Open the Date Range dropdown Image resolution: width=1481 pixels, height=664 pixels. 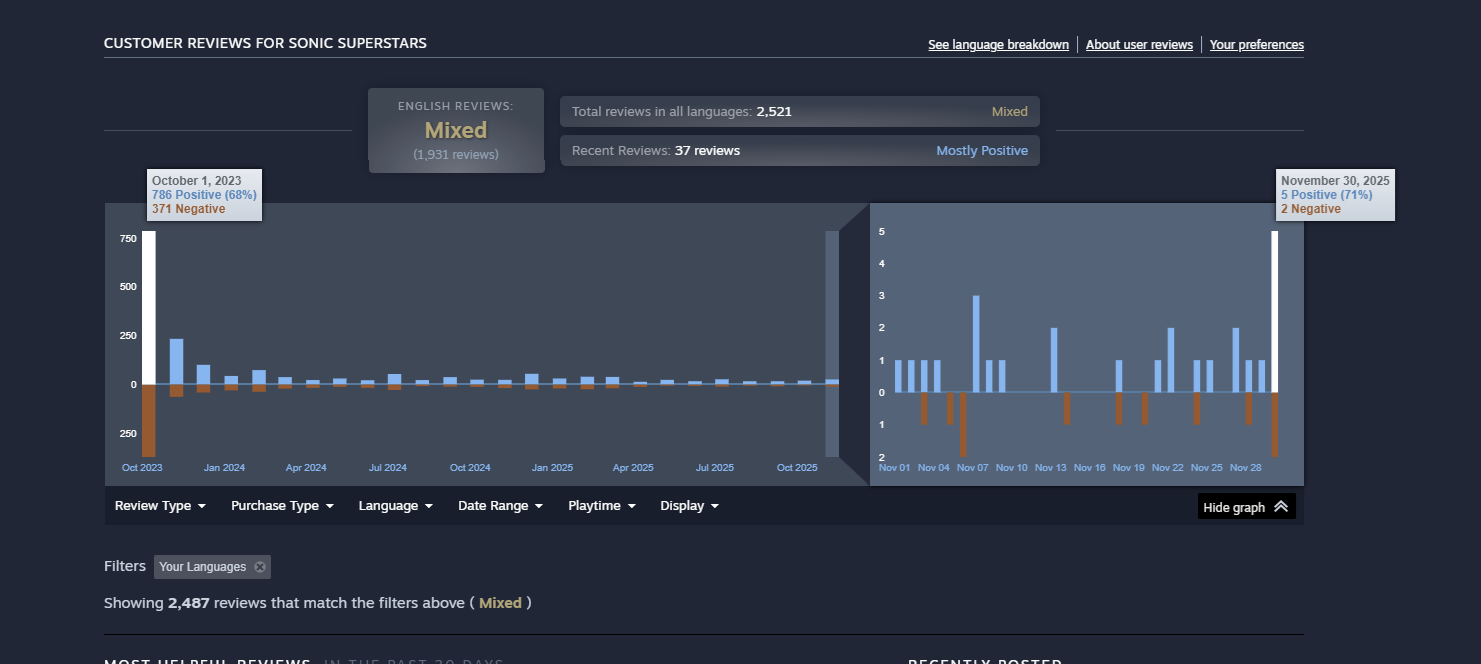click(500, 506)
